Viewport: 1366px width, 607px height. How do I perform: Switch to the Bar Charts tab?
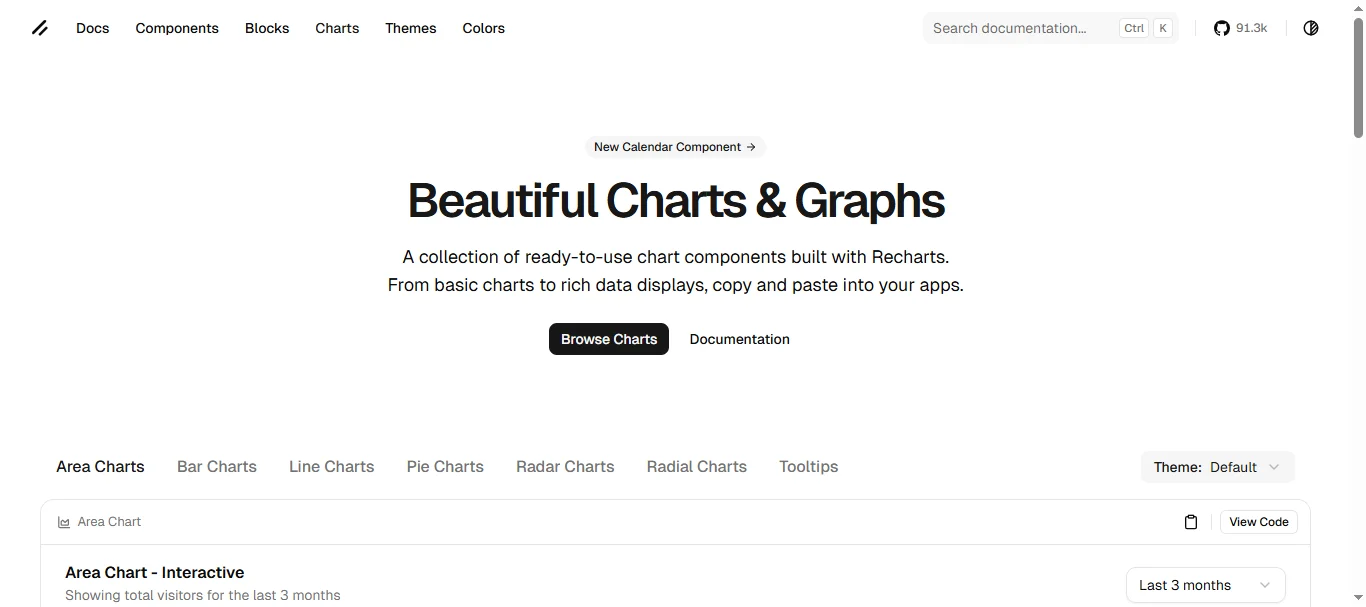click(x=216, y=466)
